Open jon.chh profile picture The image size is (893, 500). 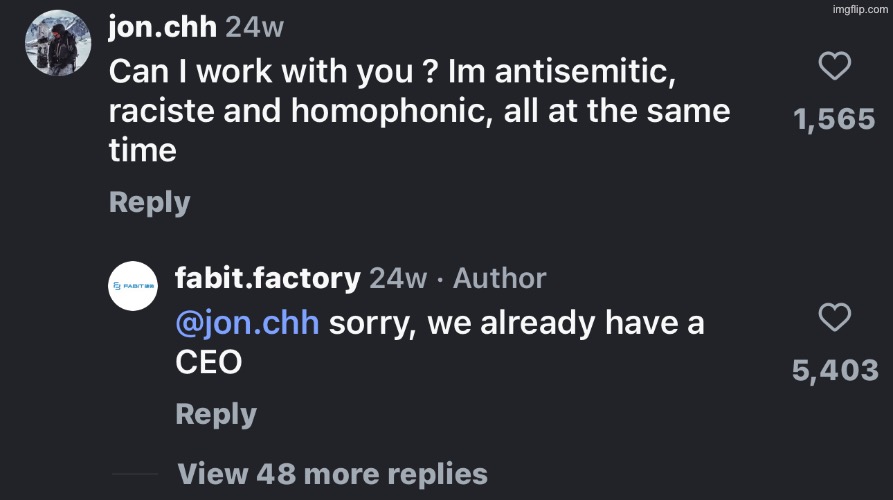point(57,43)
